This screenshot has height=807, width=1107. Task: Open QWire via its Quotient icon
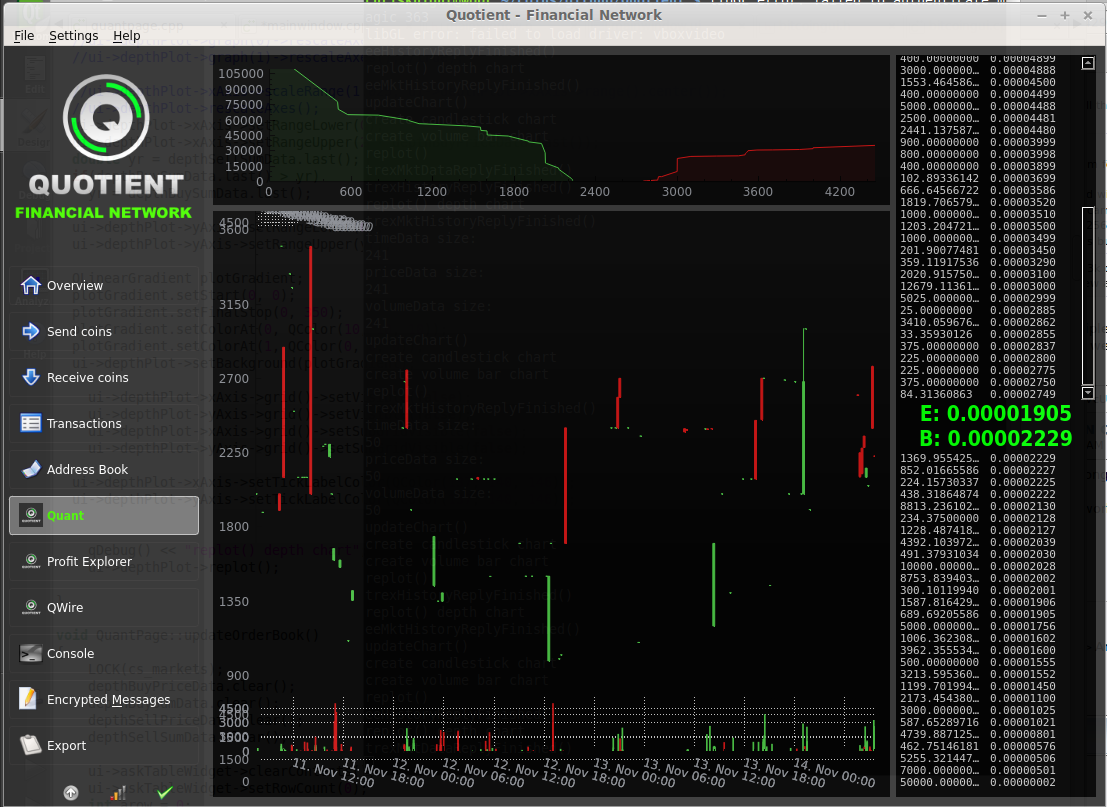pos(30,607)
